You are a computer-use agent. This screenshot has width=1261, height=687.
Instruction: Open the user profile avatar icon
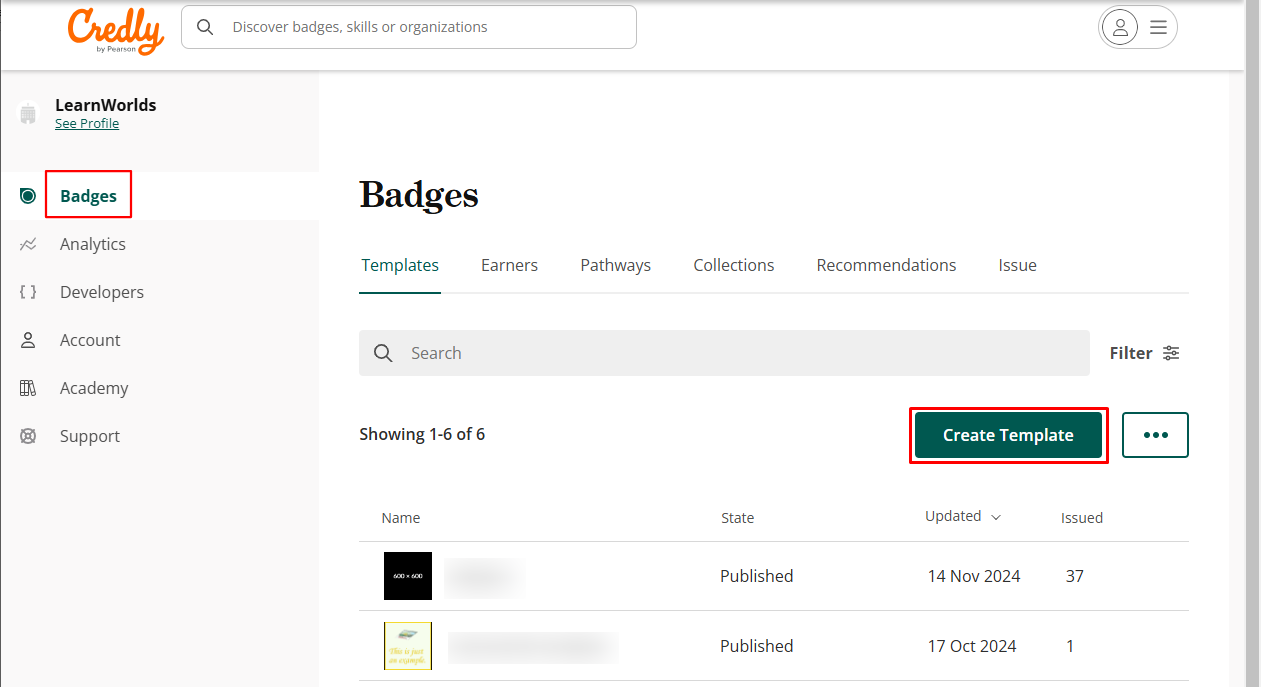pyautogui.click(x=1120, y=27)
